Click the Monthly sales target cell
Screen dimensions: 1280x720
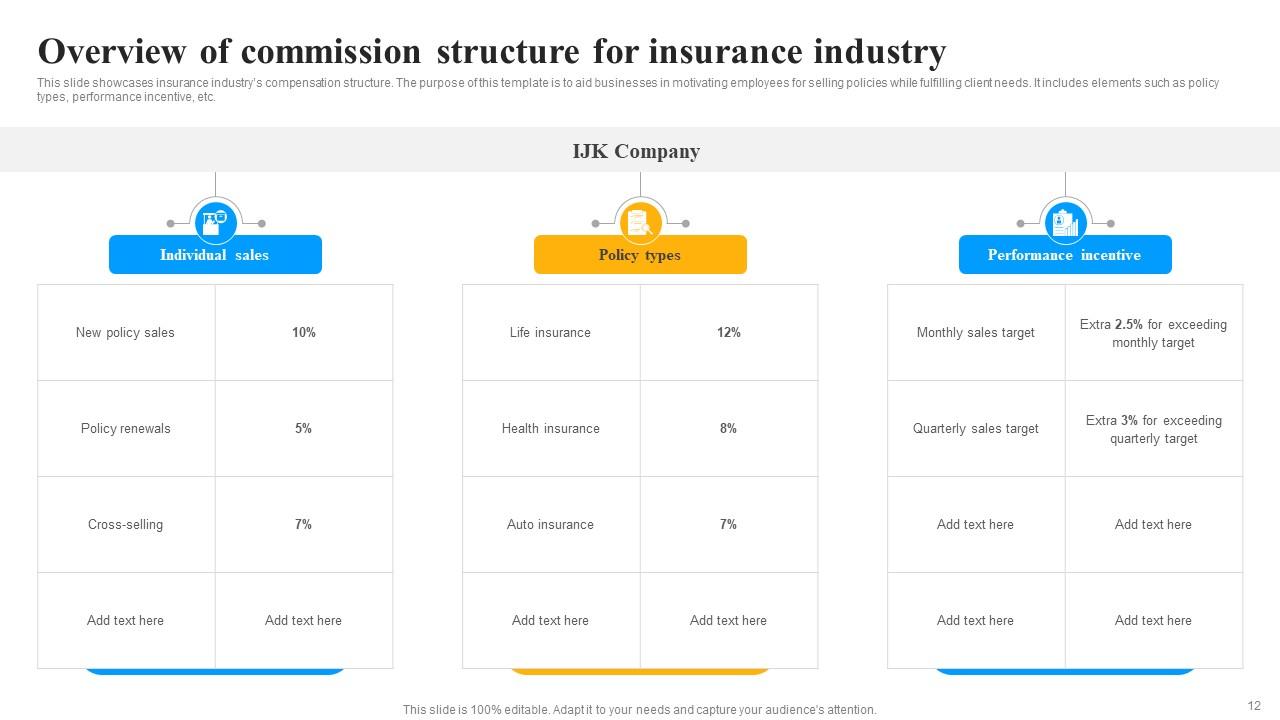[976, 333]
